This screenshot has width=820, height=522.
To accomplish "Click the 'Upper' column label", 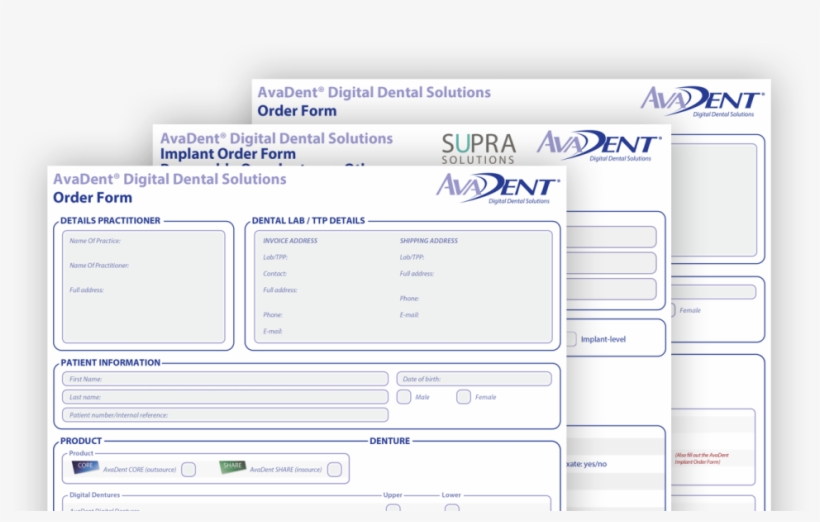I will pyautogui.click(x=393, y=495).
